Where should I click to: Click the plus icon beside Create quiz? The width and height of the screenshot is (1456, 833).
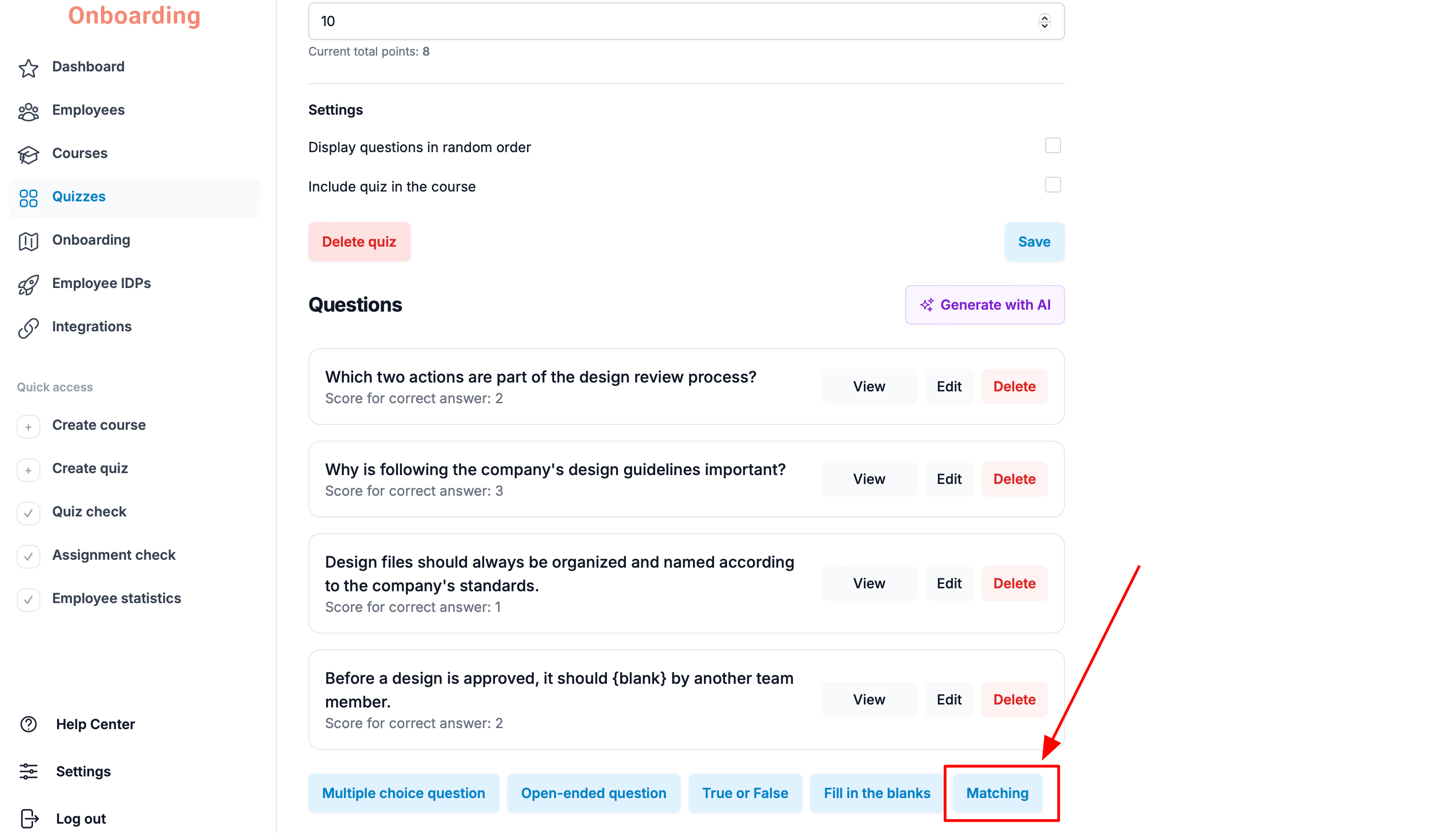(x=28, y=470)
